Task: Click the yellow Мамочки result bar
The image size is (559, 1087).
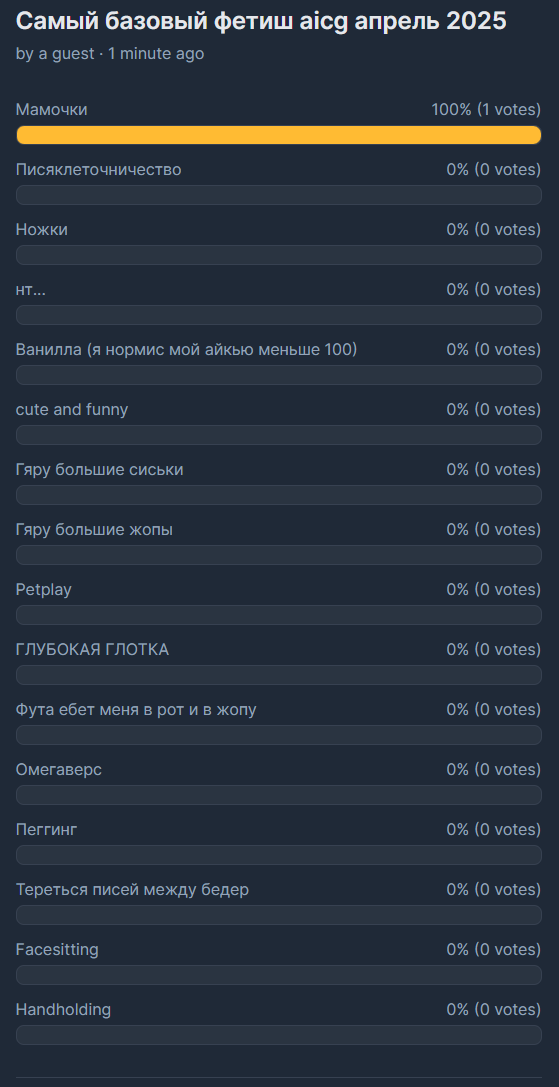Action: (x=278, y=134)
